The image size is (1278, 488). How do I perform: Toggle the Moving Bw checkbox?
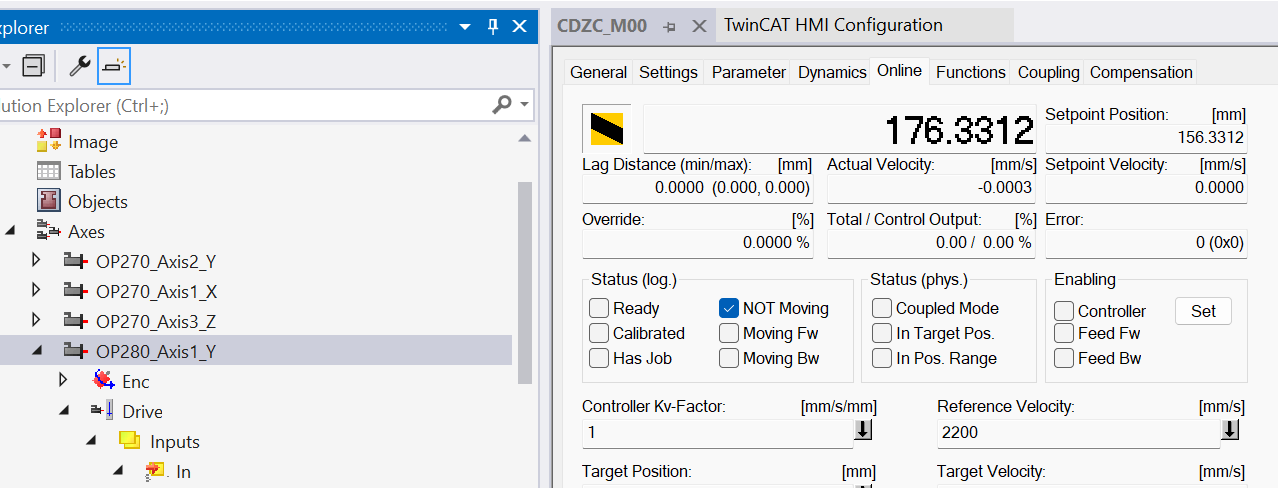[728, 358]
